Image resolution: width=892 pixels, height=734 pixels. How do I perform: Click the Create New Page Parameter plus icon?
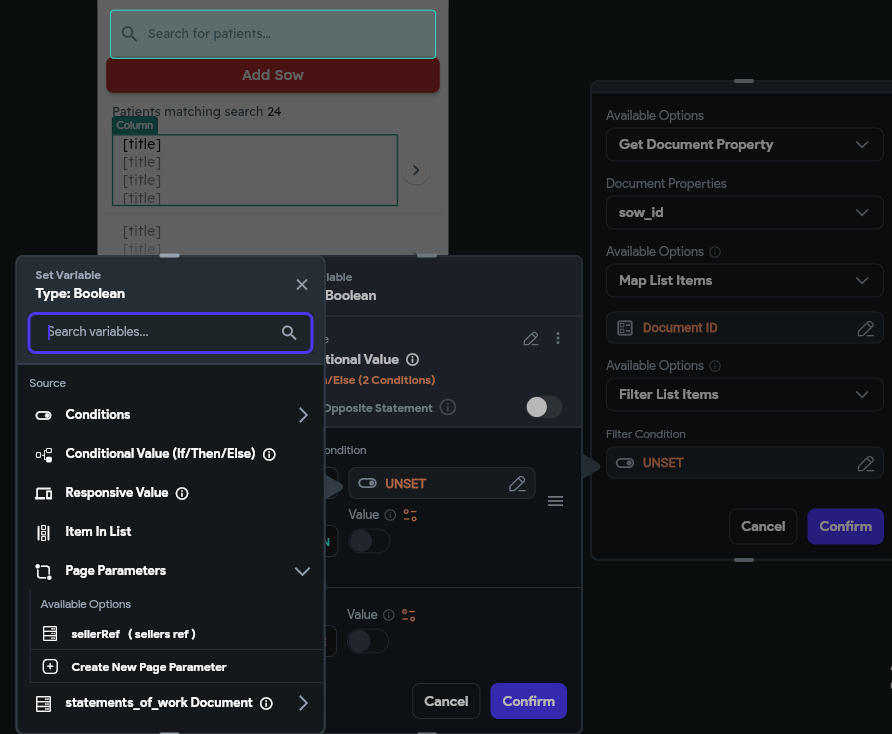click(x=50, y=667)
